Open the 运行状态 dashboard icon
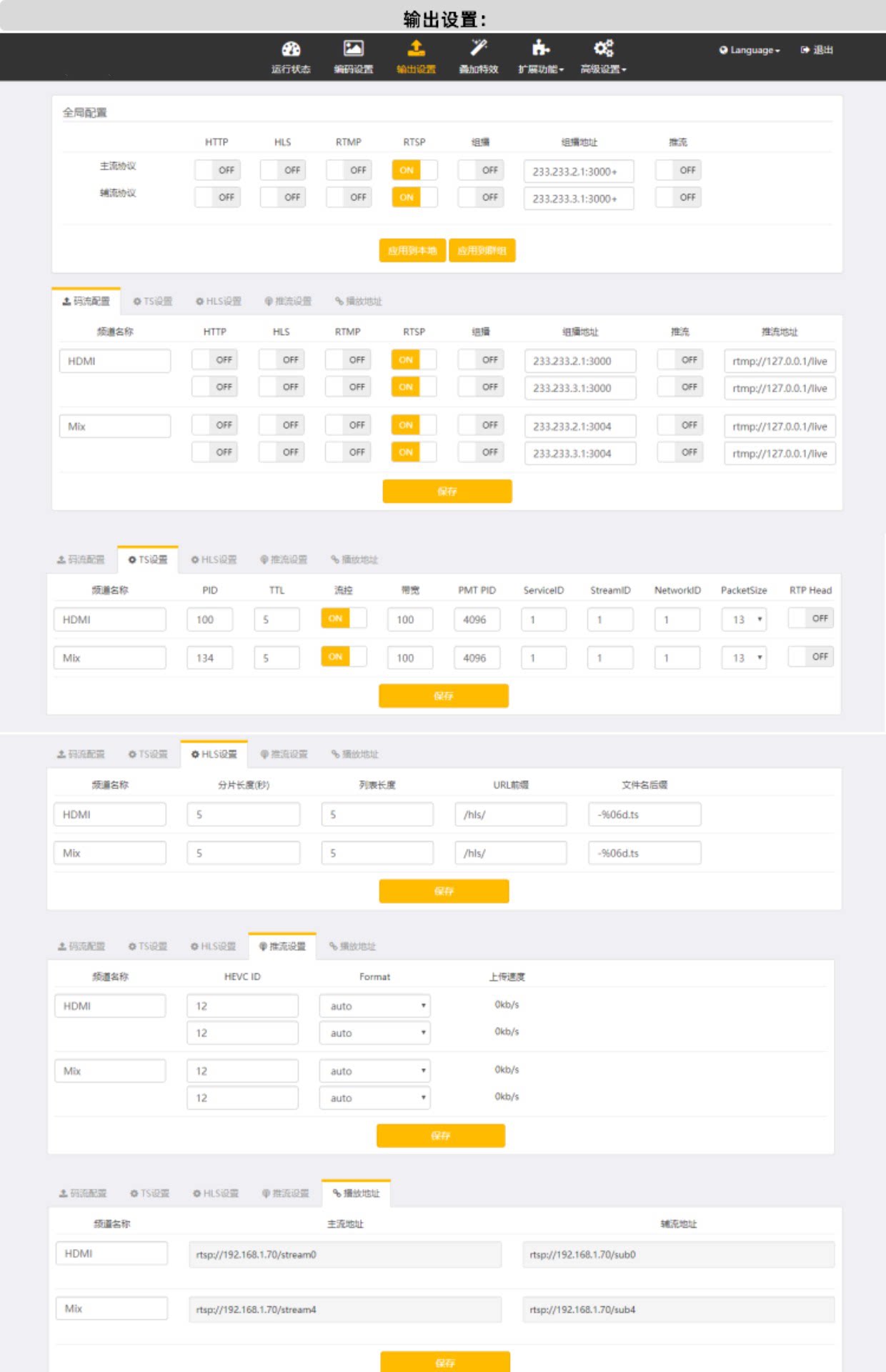The image size is (886, 1372). [x=291, y=49]
